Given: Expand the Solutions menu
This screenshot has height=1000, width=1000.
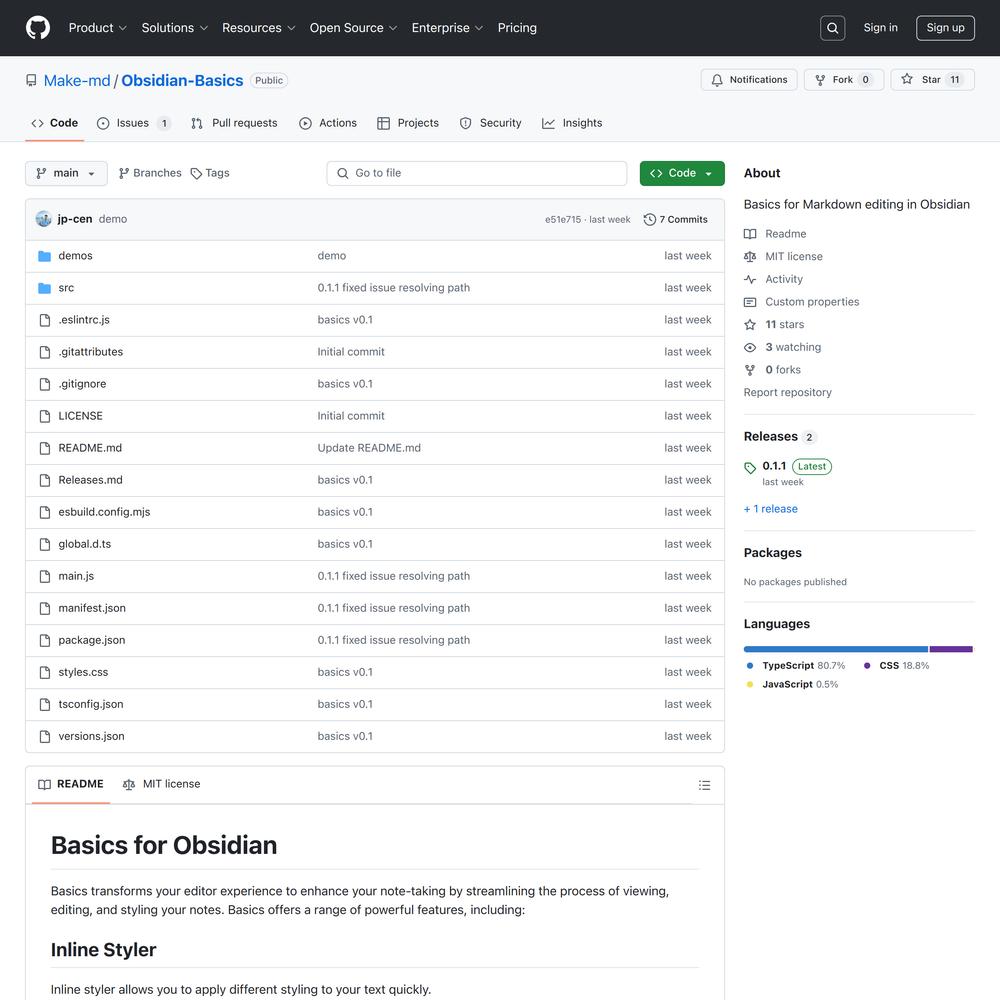Looking at the screenshot, I should tap(175, 28).
